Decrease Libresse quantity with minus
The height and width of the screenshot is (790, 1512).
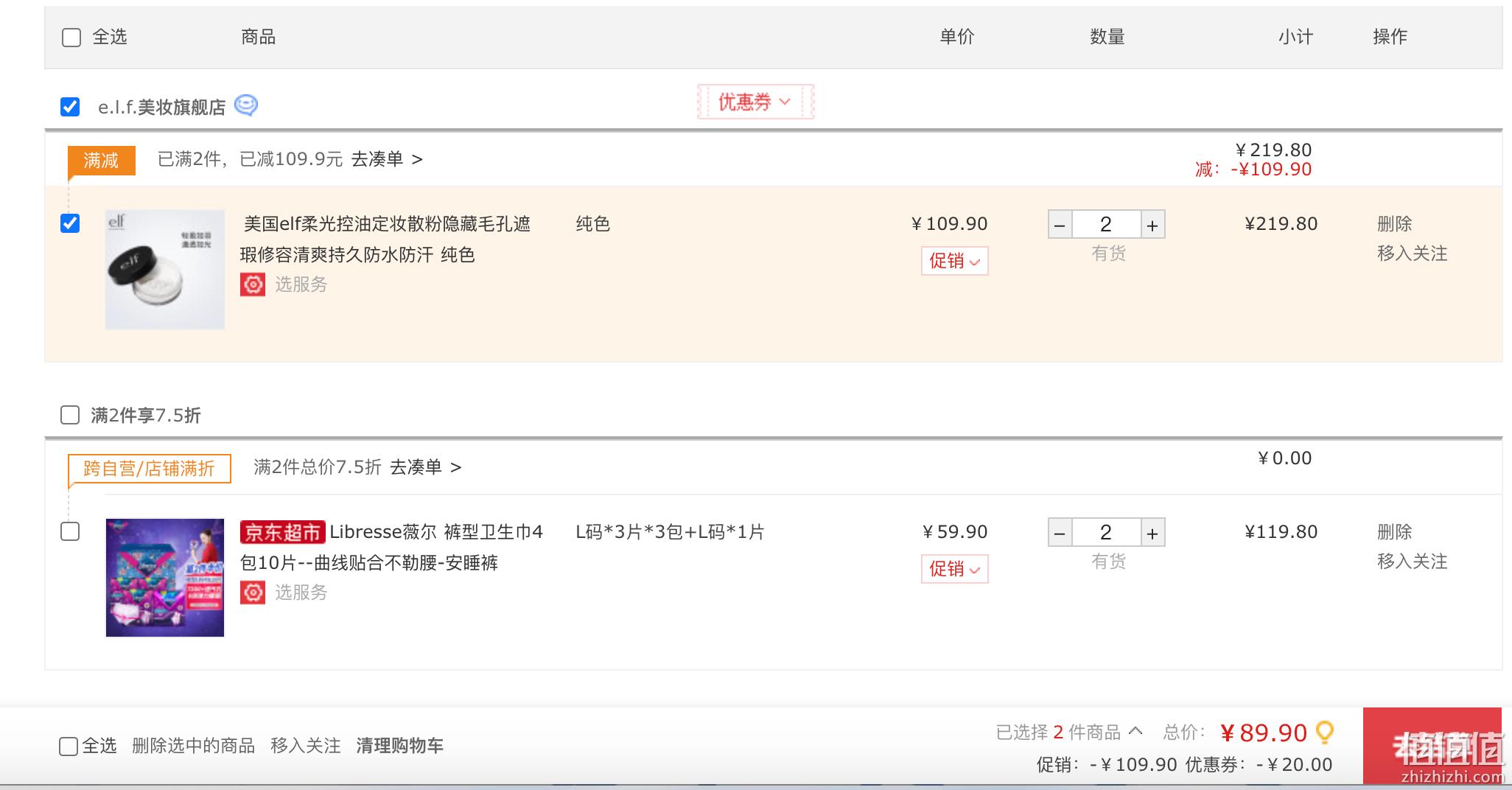pyautogui.click(x=1060, y=533)
